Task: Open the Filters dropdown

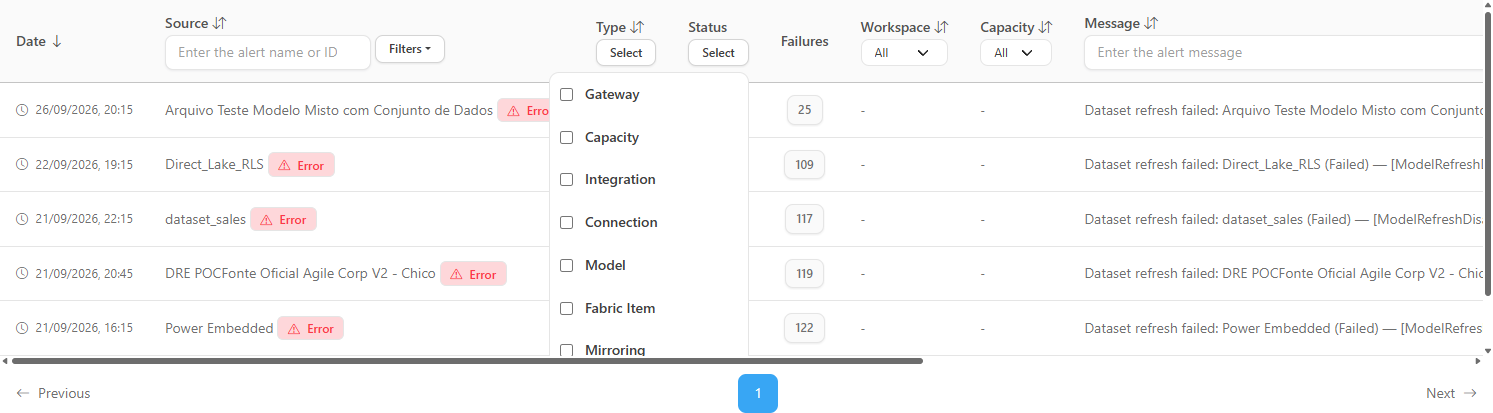Action: pyautogui.click(x=410, y=49)
